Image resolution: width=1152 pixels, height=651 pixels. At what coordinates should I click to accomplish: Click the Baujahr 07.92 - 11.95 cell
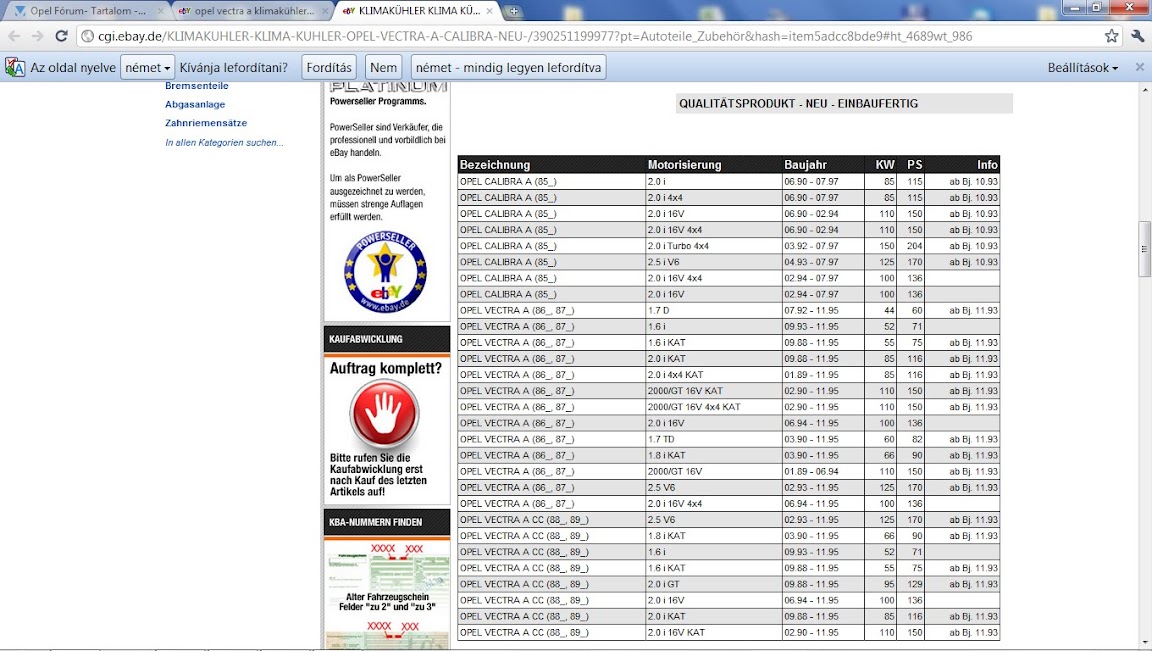(x=823, y=311)
